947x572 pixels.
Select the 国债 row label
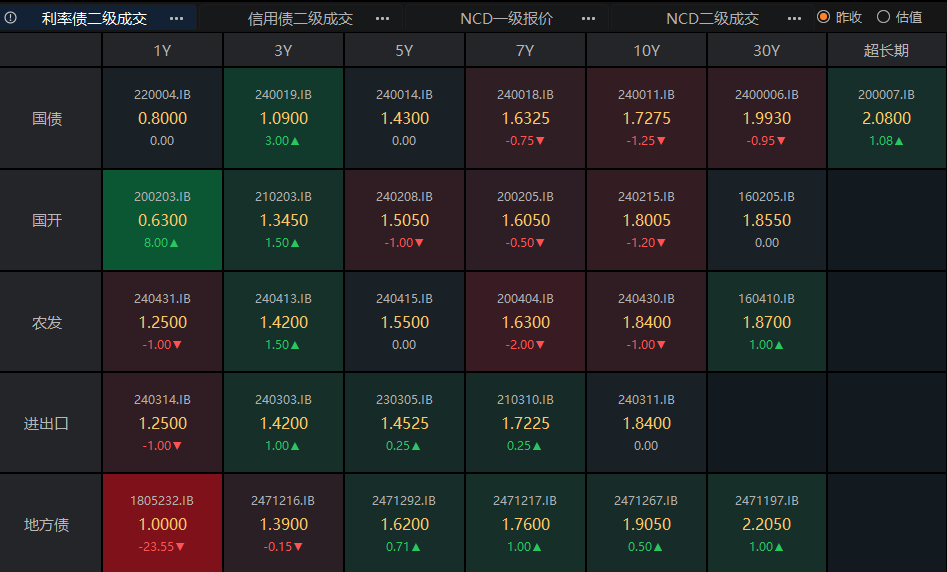[x=47, y=119]
